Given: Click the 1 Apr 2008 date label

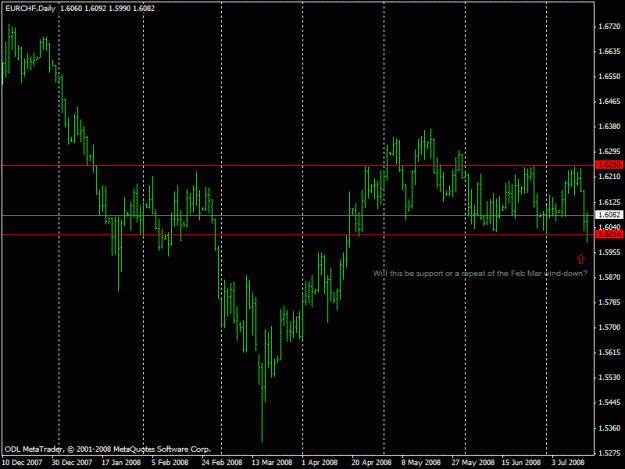Looking at the screenshot, I should 320,462.
